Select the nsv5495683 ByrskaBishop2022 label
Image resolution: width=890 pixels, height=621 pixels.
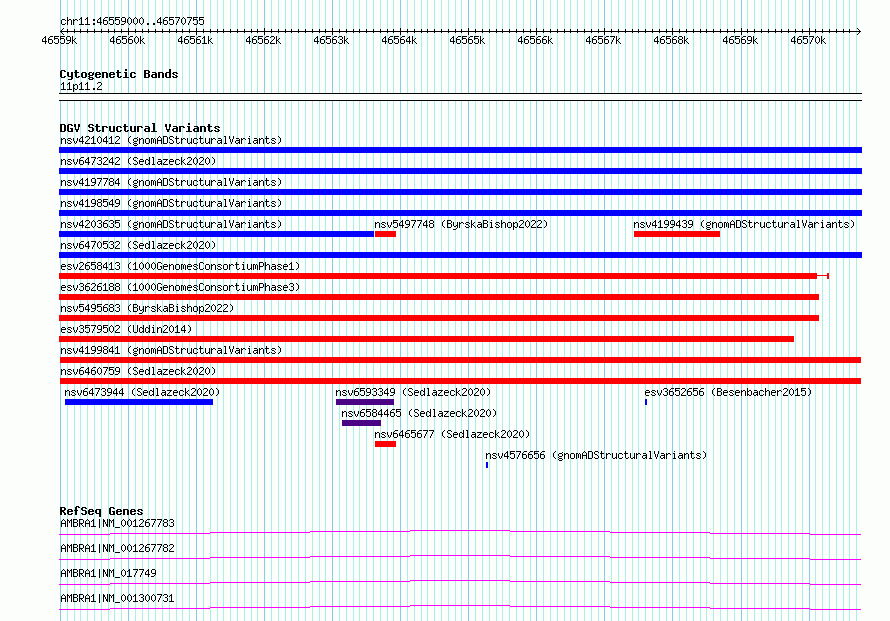[147, 308]
